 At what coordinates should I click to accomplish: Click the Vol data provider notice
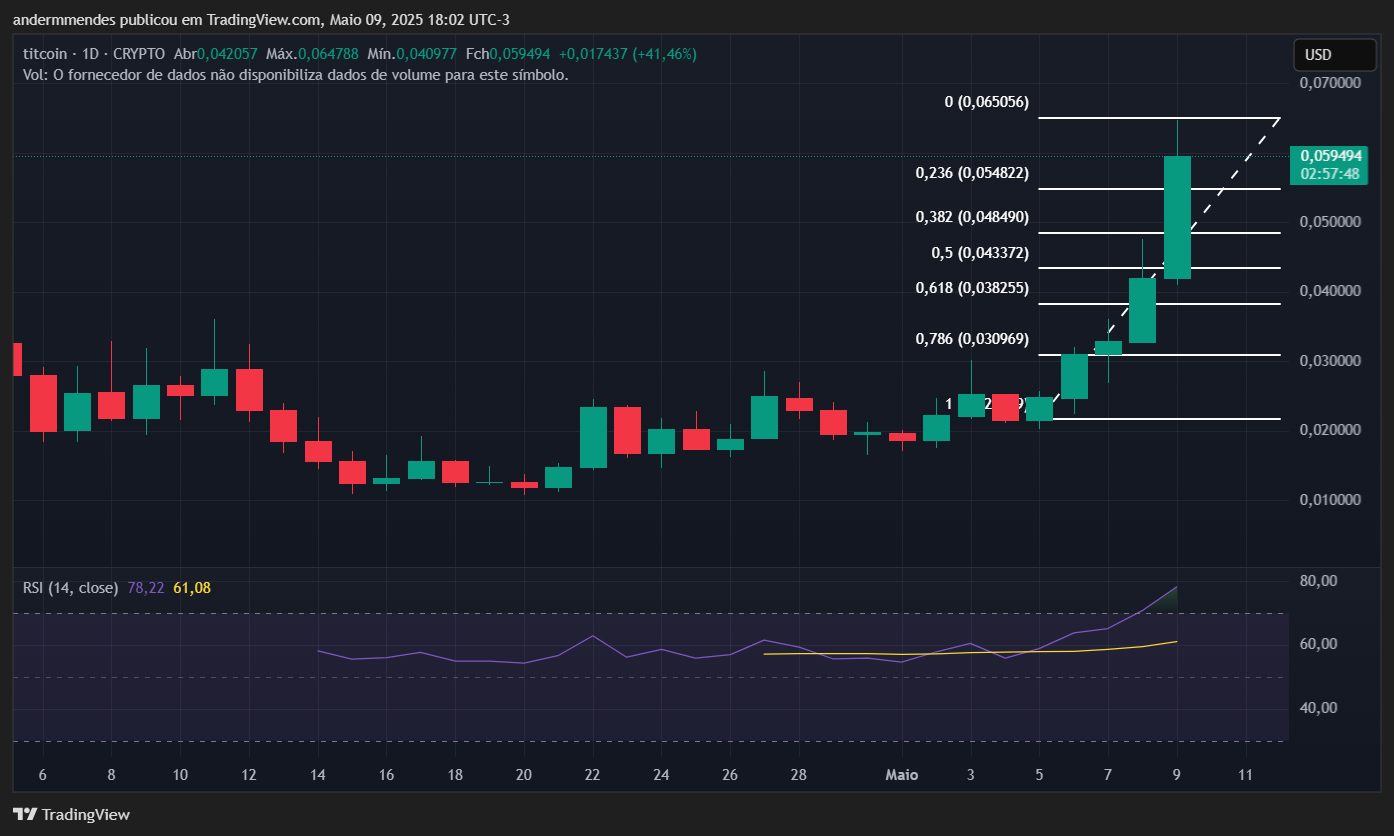pos(296,75)
